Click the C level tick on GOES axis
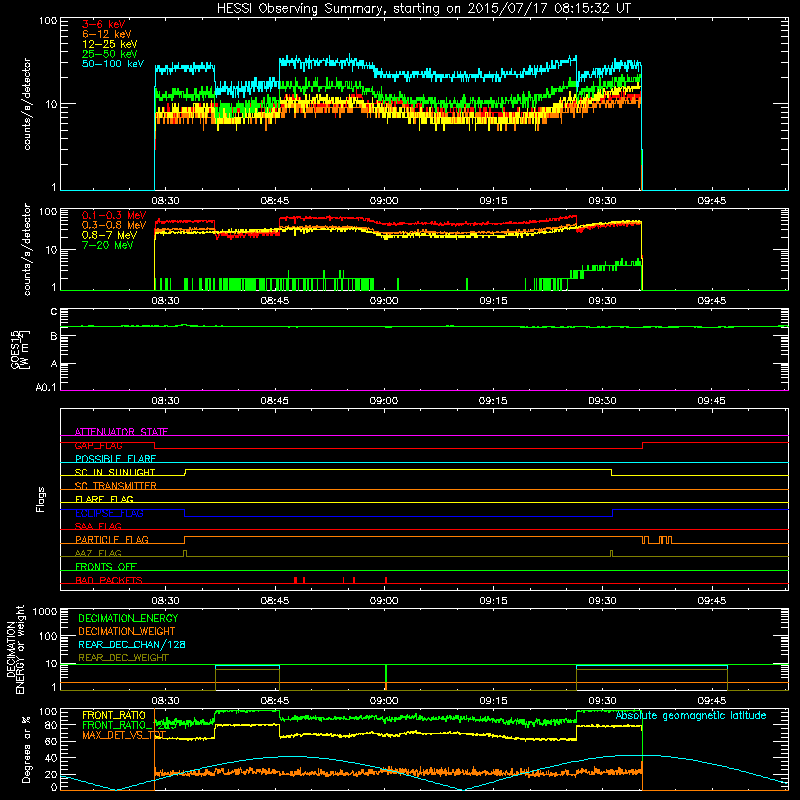 [54, 312]
